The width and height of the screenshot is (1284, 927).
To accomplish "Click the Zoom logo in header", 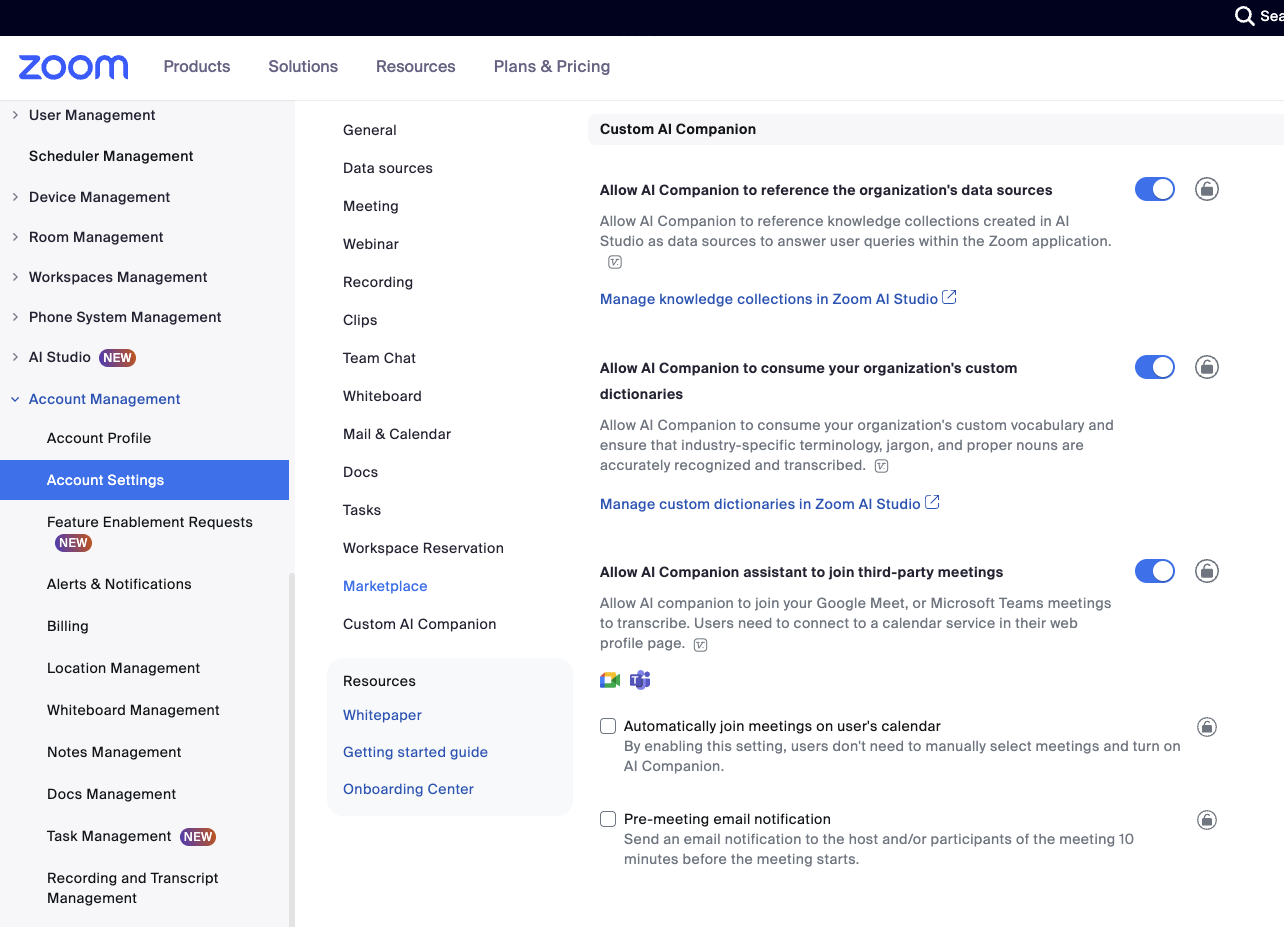I will [73, 67].
